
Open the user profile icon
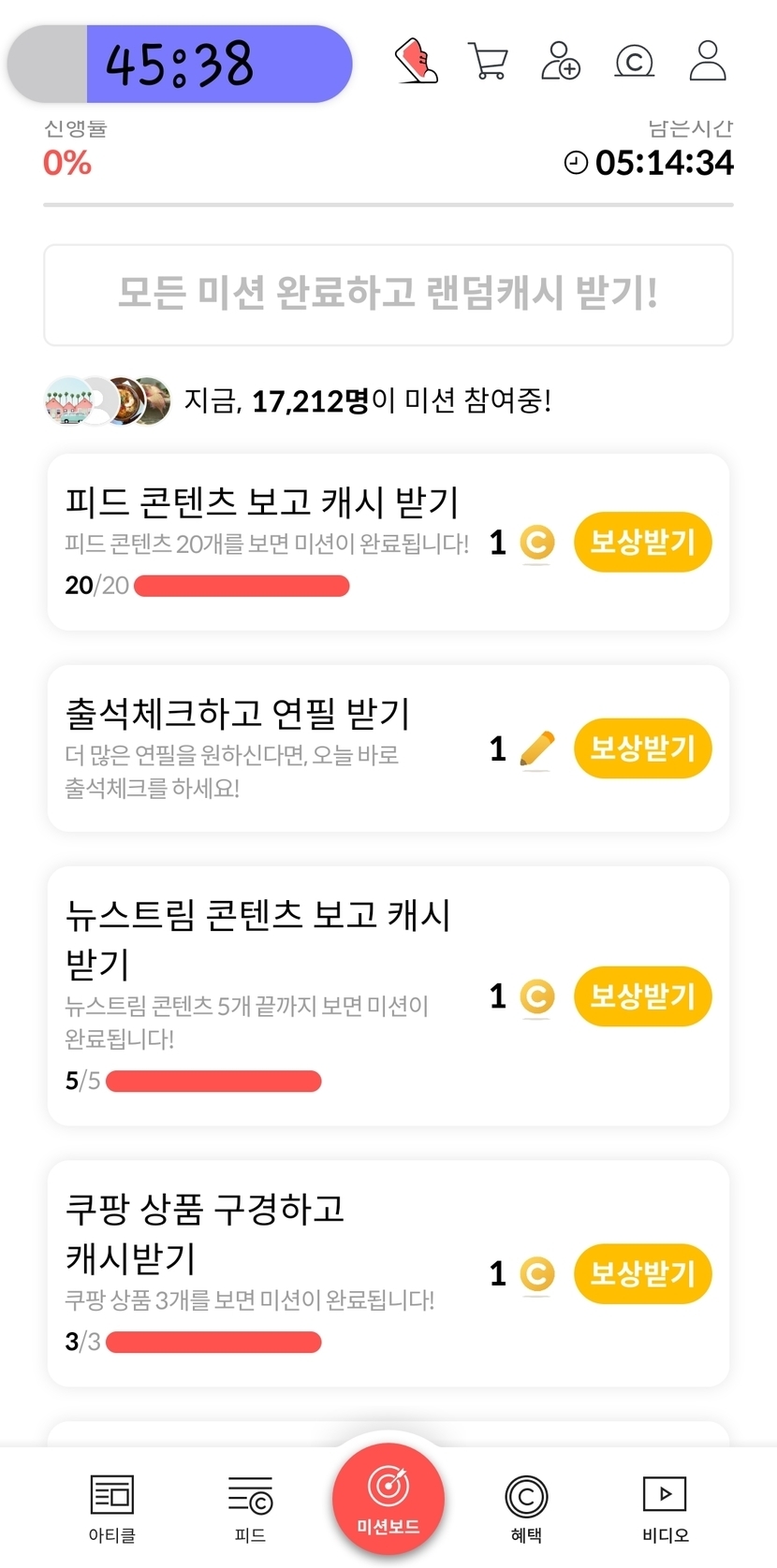(x=708, y=62)
